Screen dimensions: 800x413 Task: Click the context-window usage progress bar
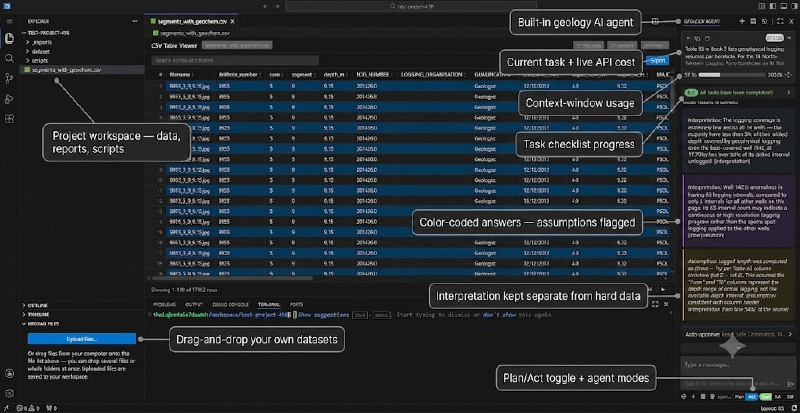[x=732, y=75]
